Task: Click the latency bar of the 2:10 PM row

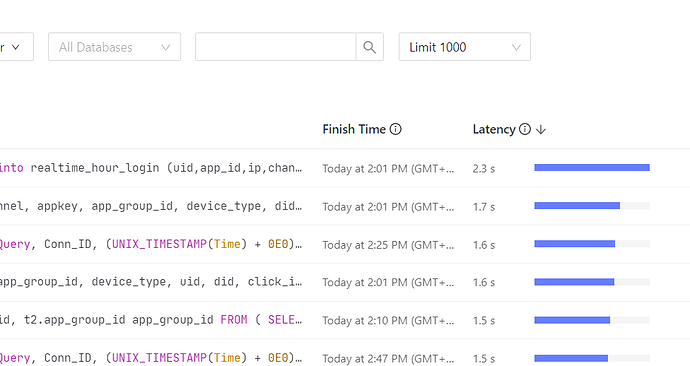Action: (592, 320)
